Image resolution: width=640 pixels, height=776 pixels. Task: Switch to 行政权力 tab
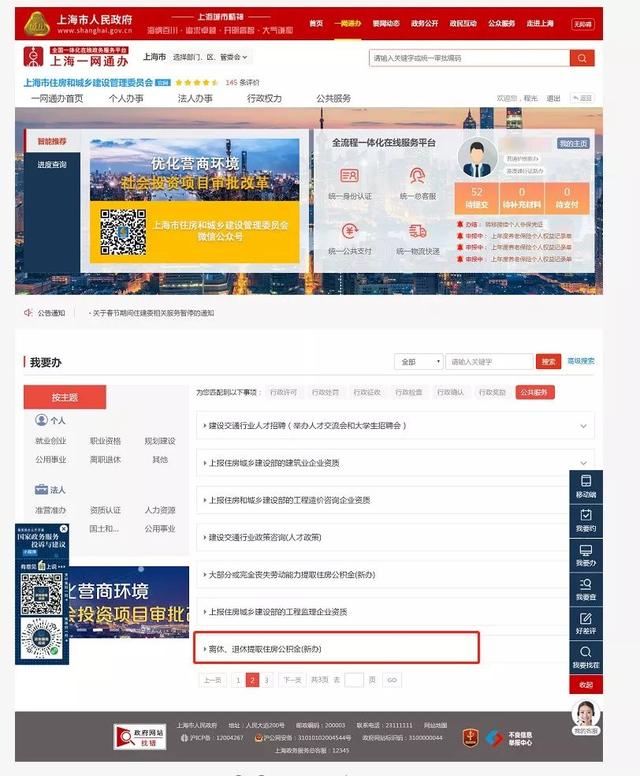[x=264, y=98]
